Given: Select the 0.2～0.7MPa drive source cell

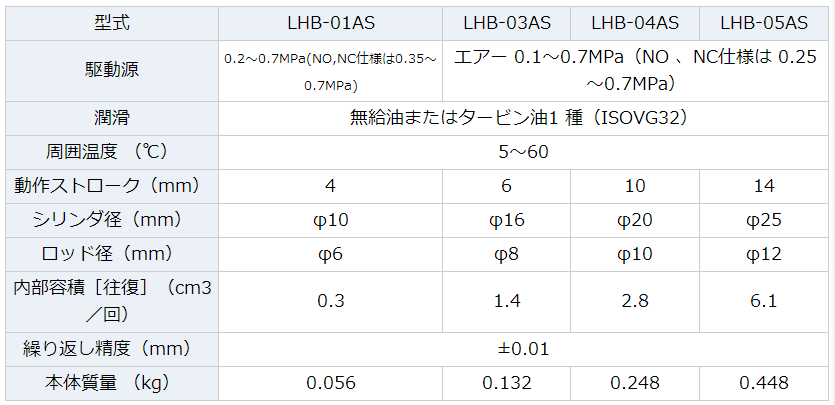Looking at the screenshot, I should pos(330,71).
